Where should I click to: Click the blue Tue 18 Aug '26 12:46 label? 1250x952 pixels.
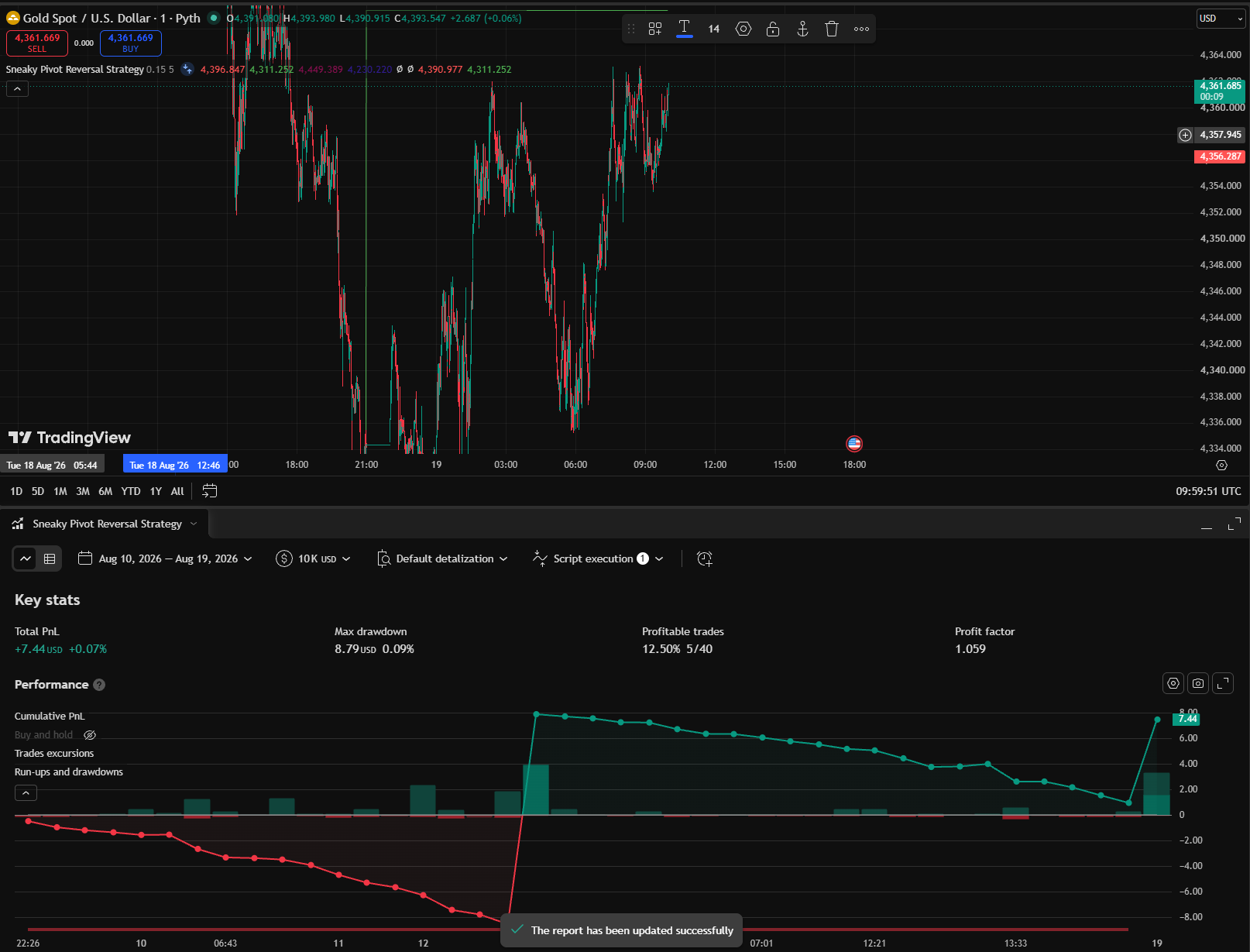coord(175,465)
